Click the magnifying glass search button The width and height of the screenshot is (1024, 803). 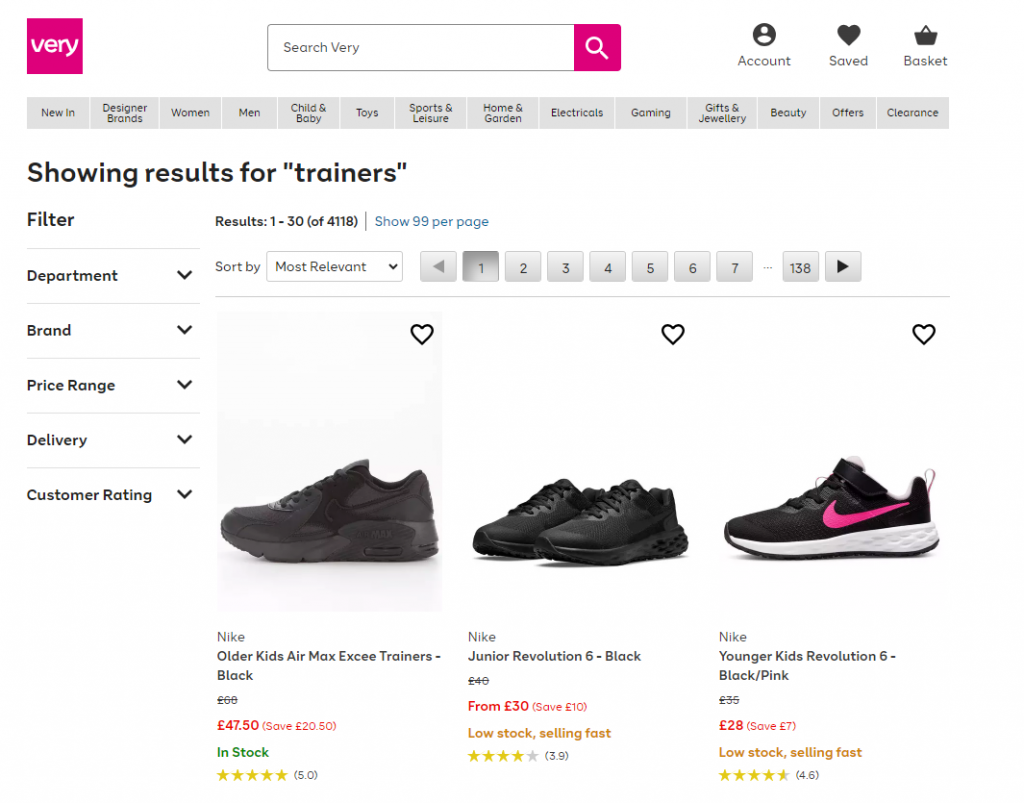[597, 48]
